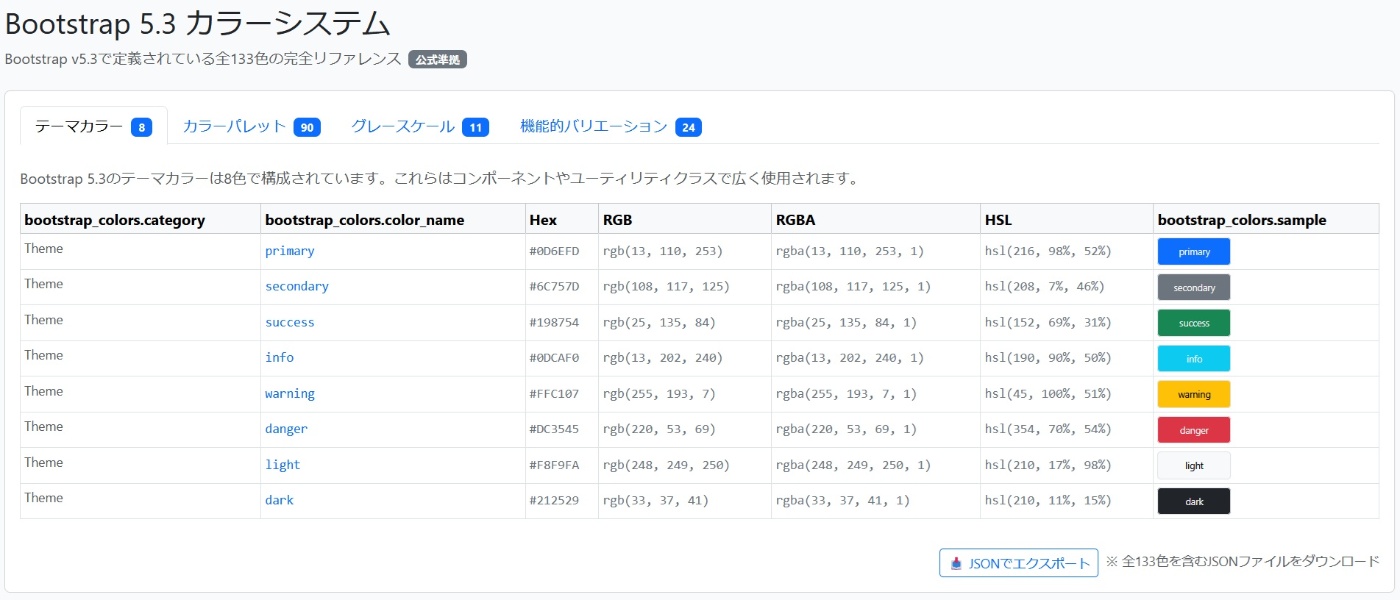Click the RGBA column header
Viewport: 1400px width, 600px height.
876,219
